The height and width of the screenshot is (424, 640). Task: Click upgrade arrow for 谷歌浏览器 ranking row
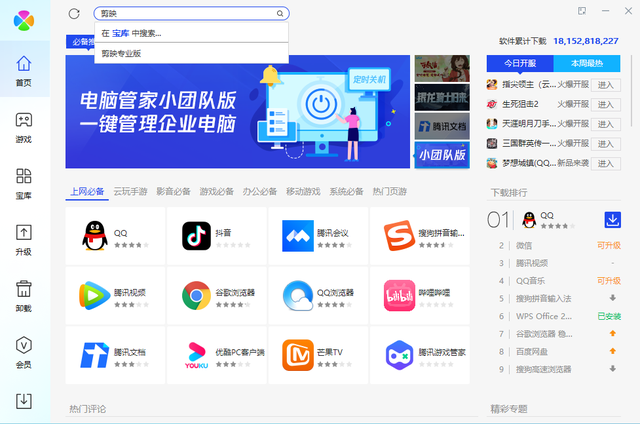tap(613, 333)
